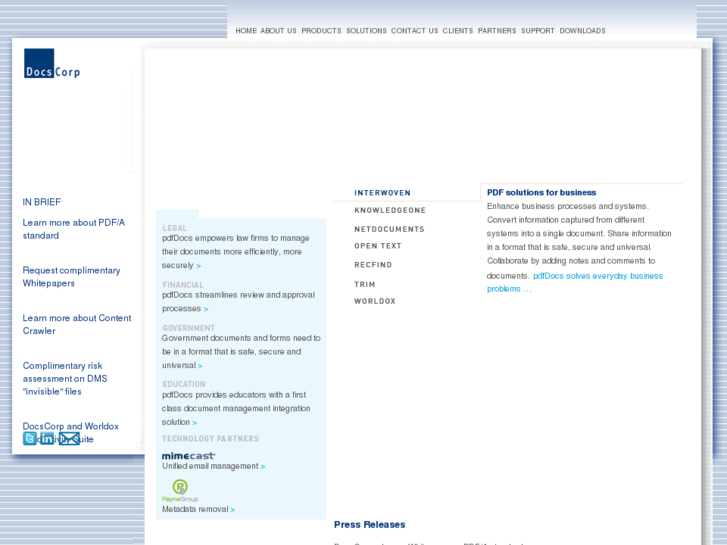The image size is (727, 545).
Task: Open 'Learn more about PDF/A standard' link
Action: point(74,229)
